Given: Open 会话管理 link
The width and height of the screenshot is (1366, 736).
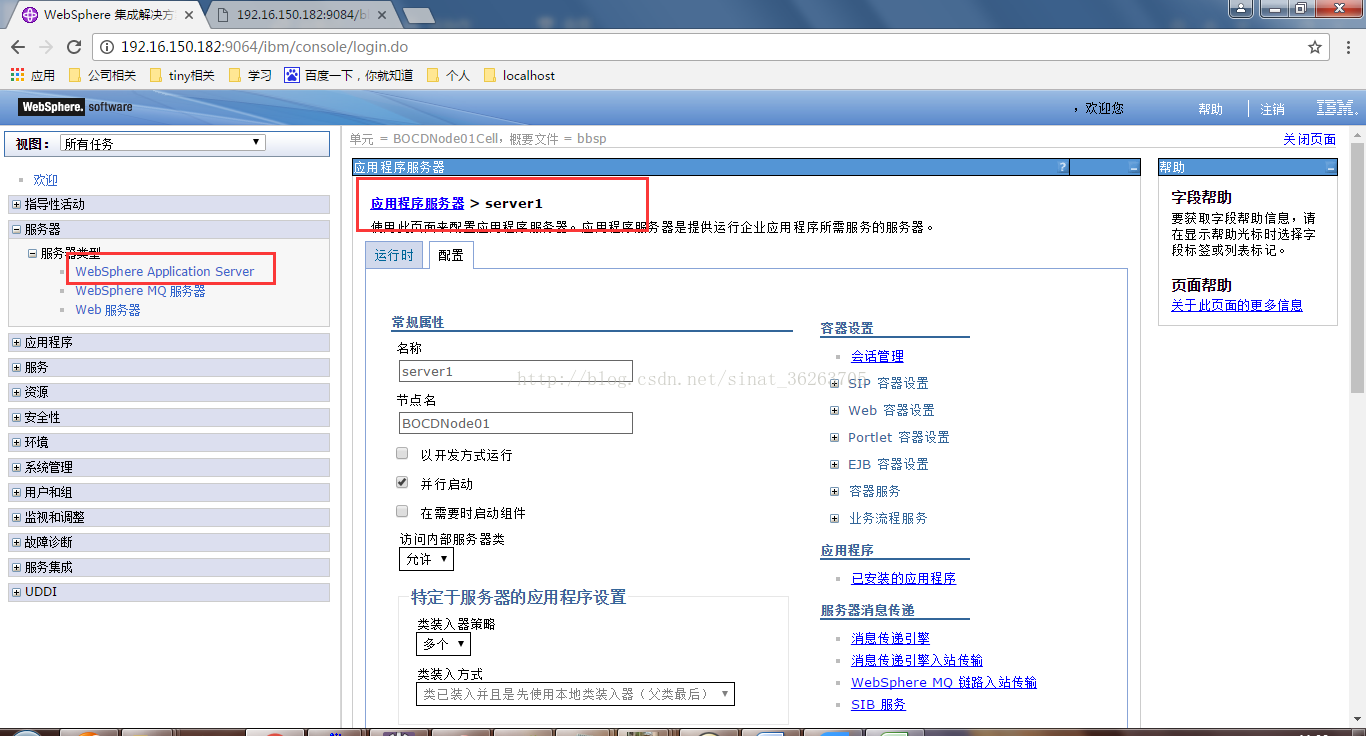Looking at the screenshot, I should (877, 356).
